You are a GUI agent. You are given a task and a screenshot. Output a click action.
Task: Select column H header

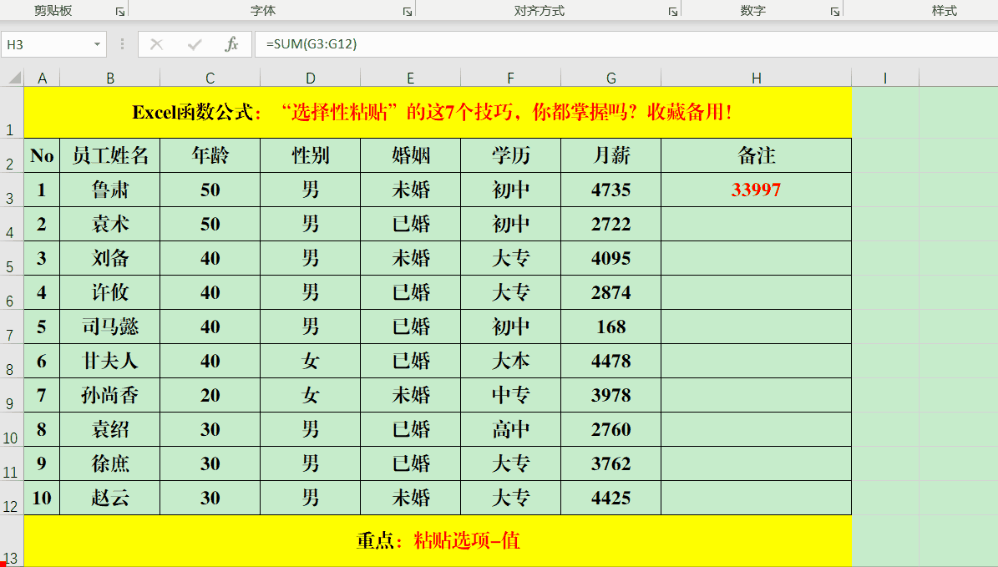(x=756, y=78)
